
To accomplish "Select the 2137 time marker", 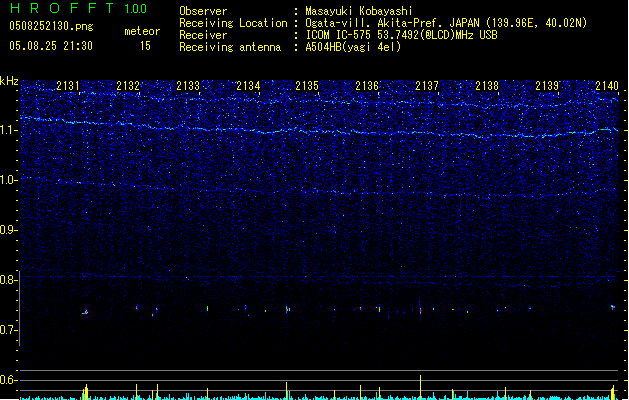I will [427, 87].
